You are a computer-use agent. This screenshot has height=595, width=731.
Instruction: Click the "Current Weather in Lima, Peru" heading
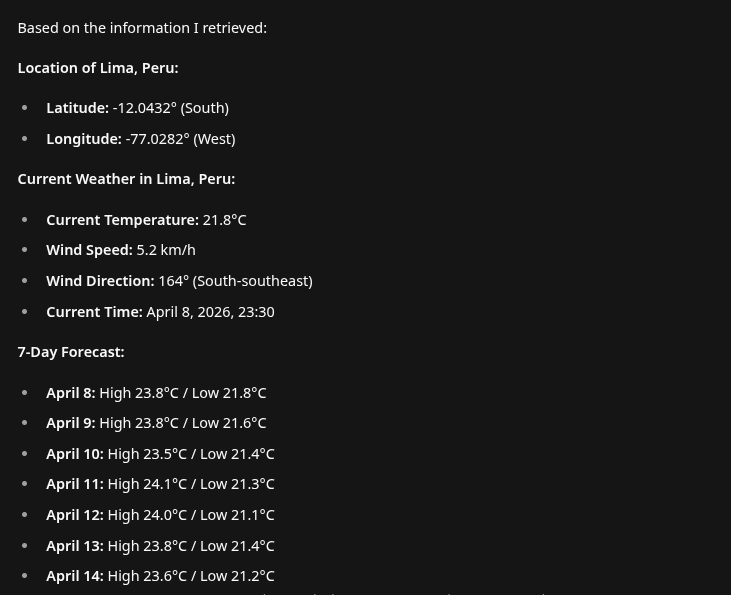click(126, 179)
